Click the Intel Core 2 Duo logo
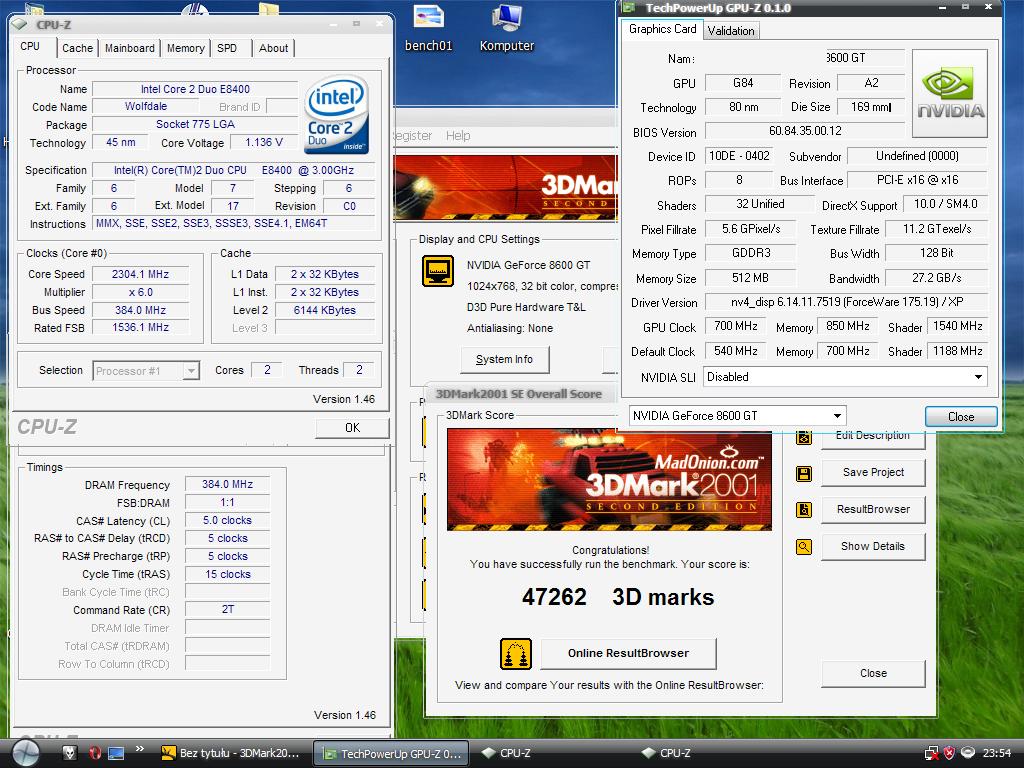The width and height of the screenshot is (1024, 768). (x=336, y=115)
